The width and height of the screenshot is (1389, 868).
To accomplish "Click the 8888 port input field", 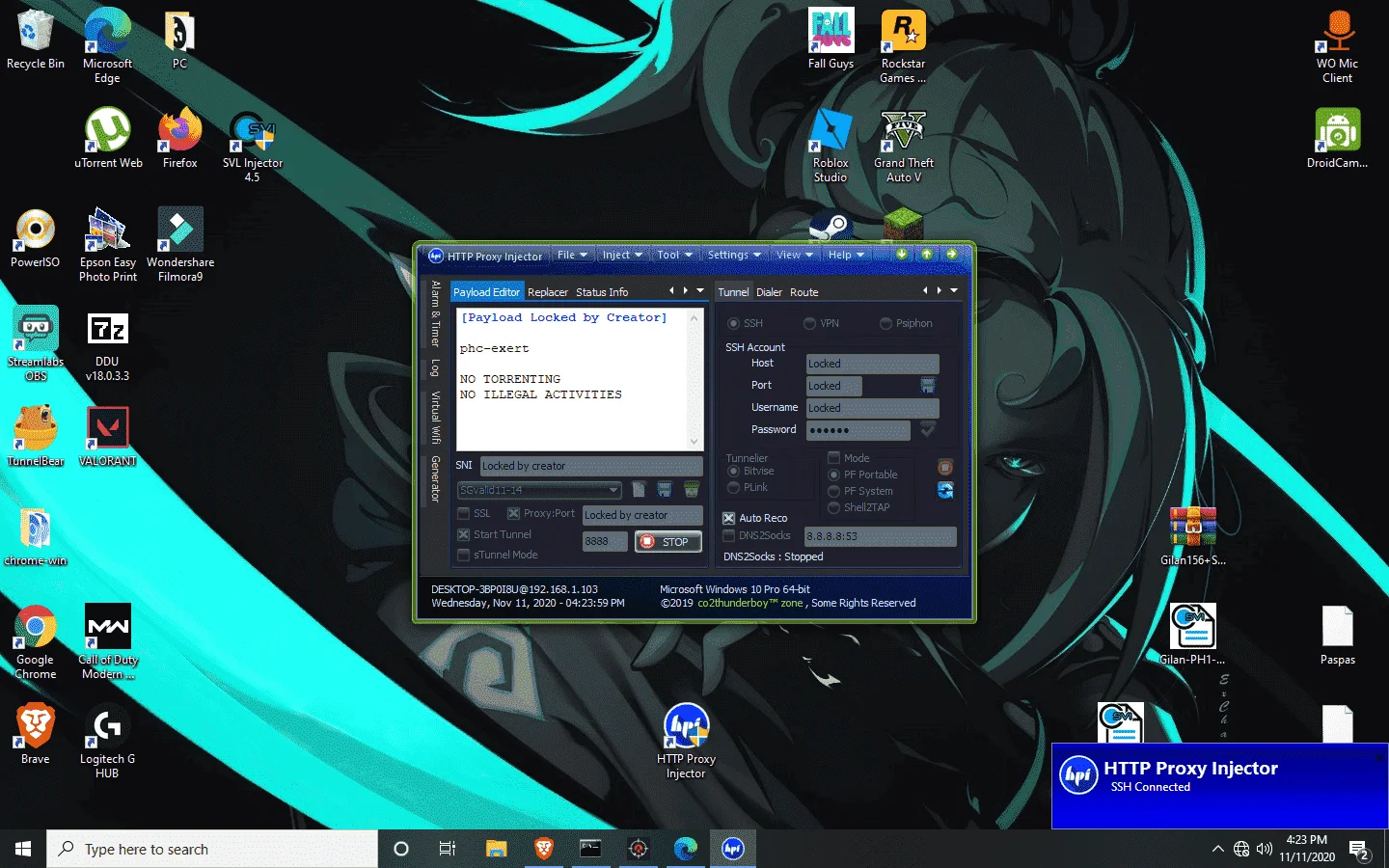I will (605, 542).
